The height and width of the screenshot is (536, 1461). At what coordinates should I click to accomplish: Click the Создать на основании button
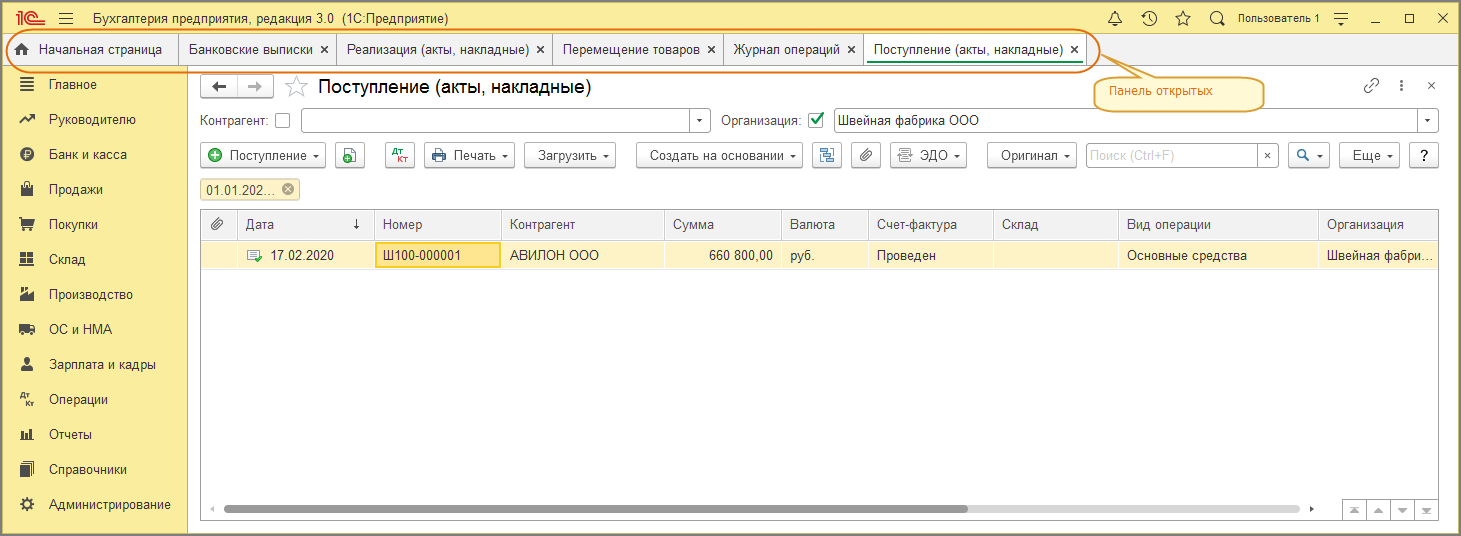(x=719, y=155)
